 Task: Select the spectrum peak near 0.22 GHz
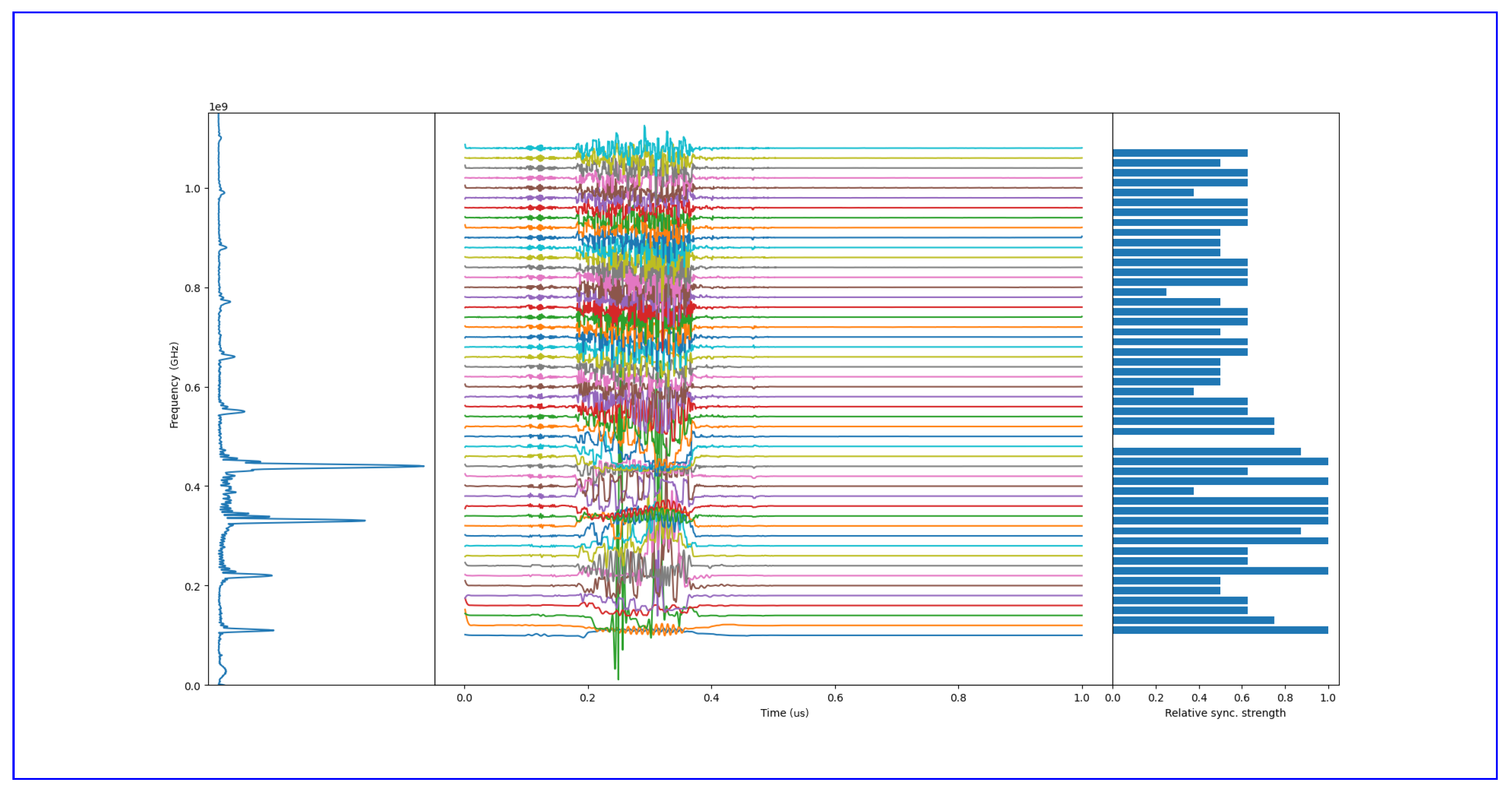tap(271, 575)
